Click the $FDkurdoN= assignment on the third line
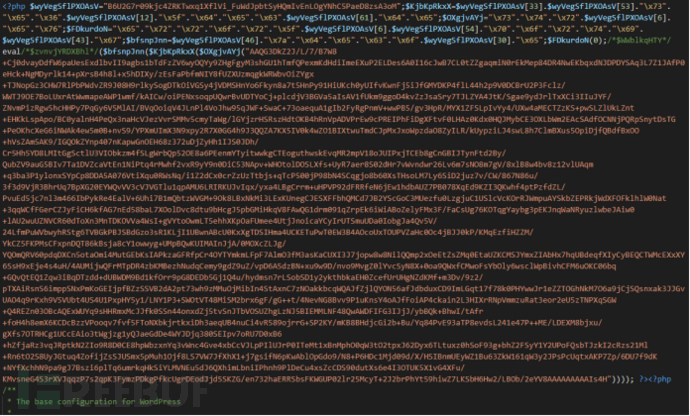Viewport: 690px width, 416px height. pyautogui.click(x=88, y=29)
